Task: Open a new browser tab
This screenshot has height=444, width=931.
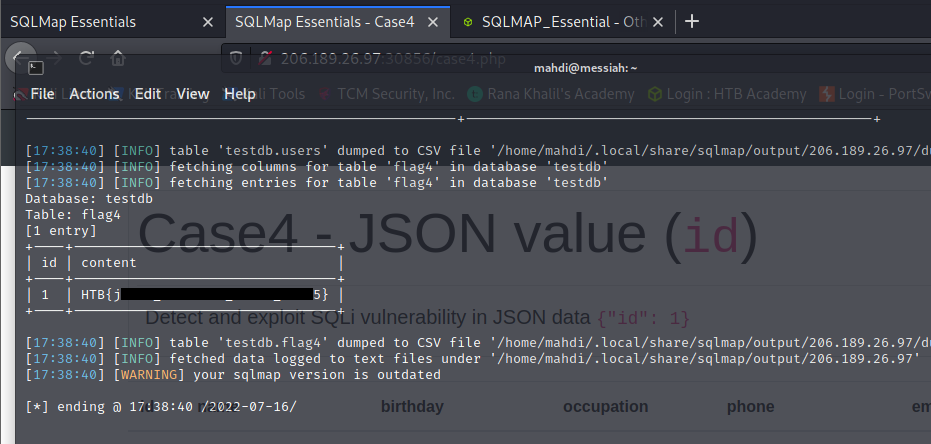Action: coord(692,22)
